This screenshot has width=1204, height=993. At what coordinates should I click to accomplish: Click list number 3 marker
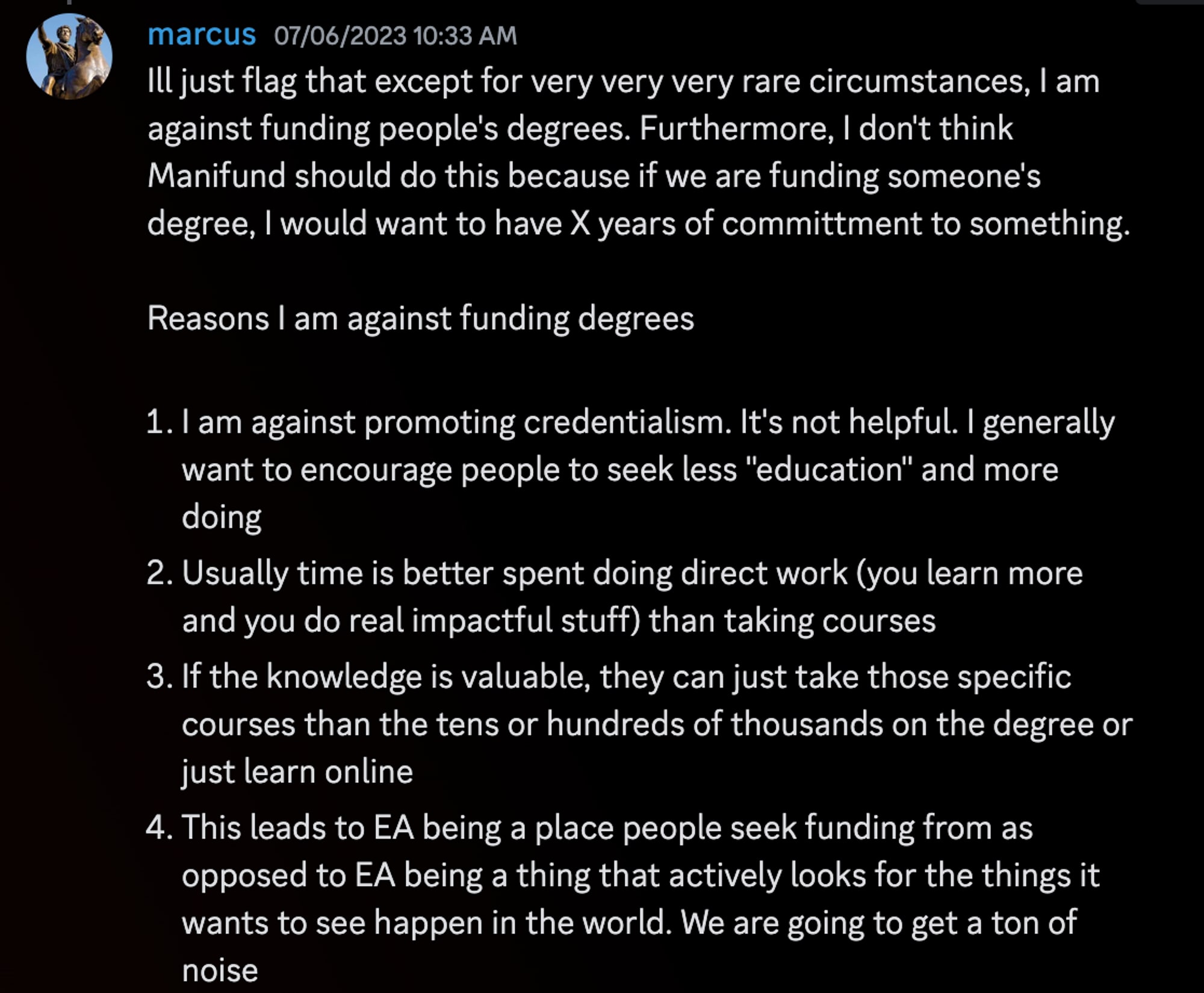[x=160, y=676]
